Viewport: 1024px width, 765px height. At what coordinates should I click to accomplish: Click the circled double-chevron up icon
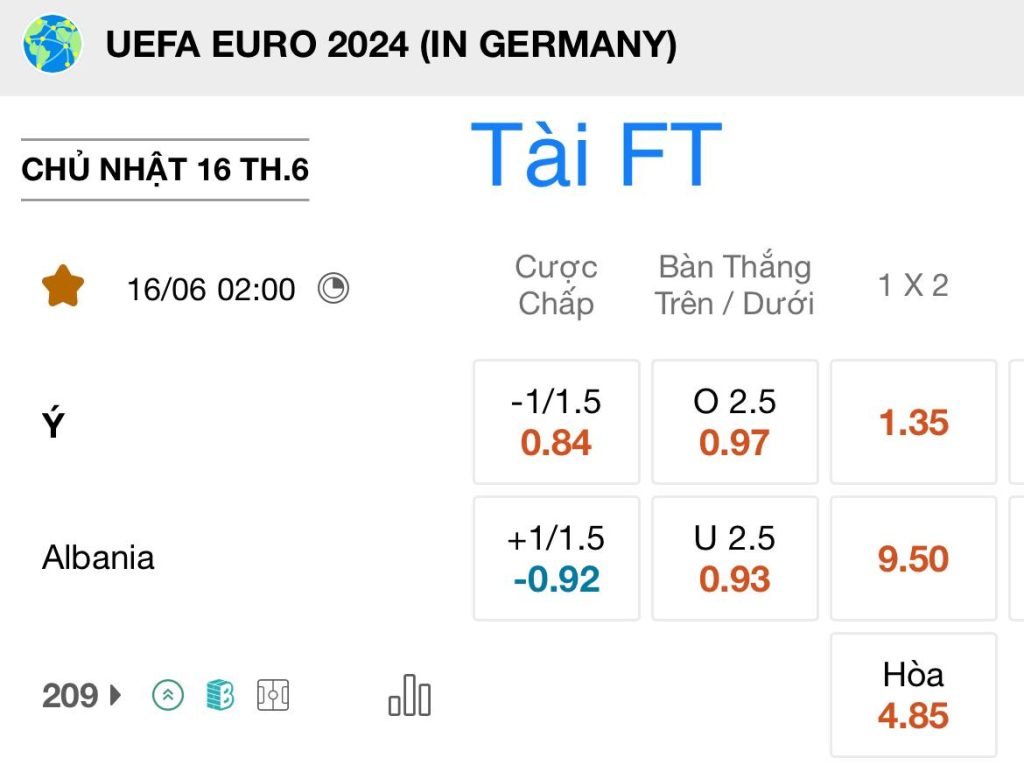(168, 695)
